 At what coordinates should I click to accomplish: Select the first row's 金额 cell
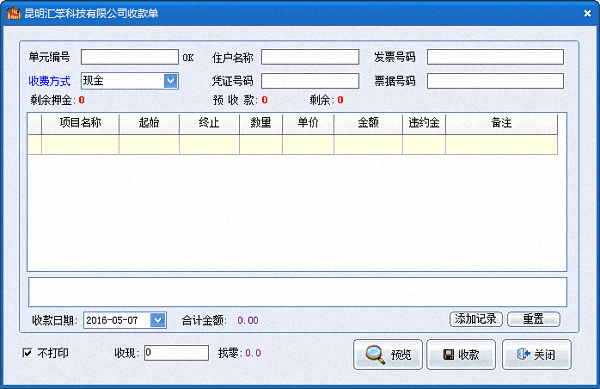click(368, 144)
